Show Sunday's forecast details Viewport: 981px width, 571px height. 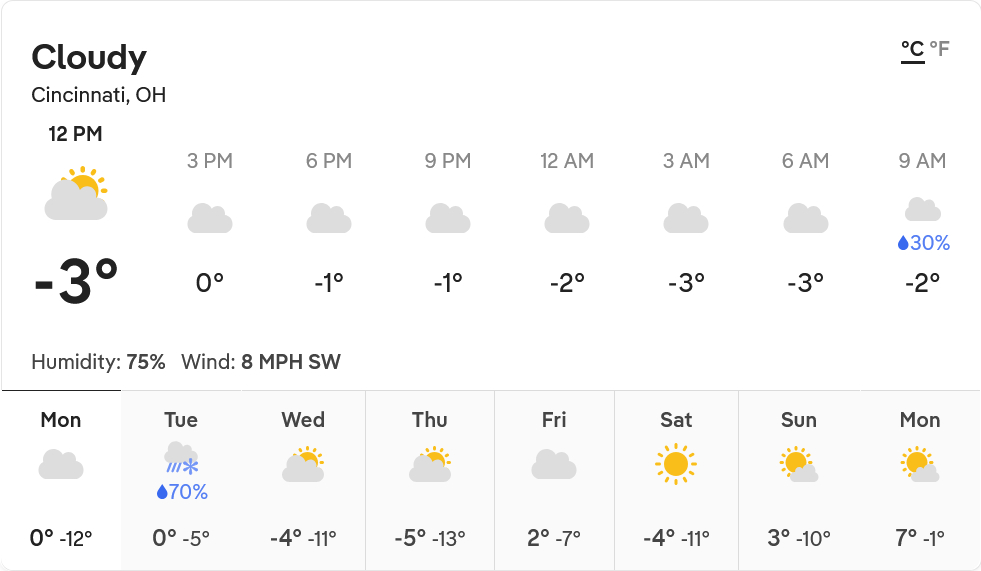coord(799,480)
